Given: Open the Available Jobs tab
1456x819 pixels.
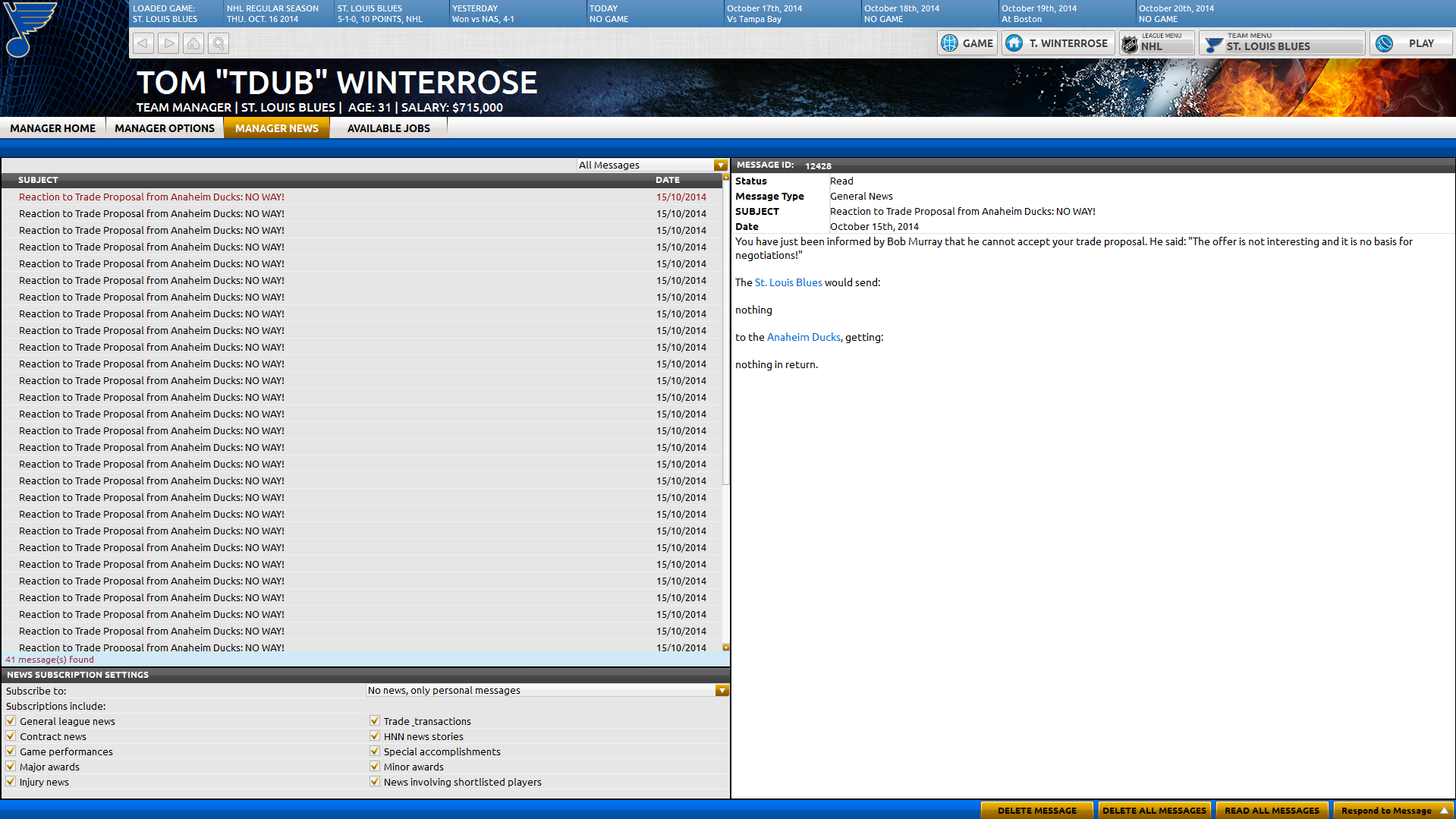Looking at the screenshot, I should click(388, 128).
